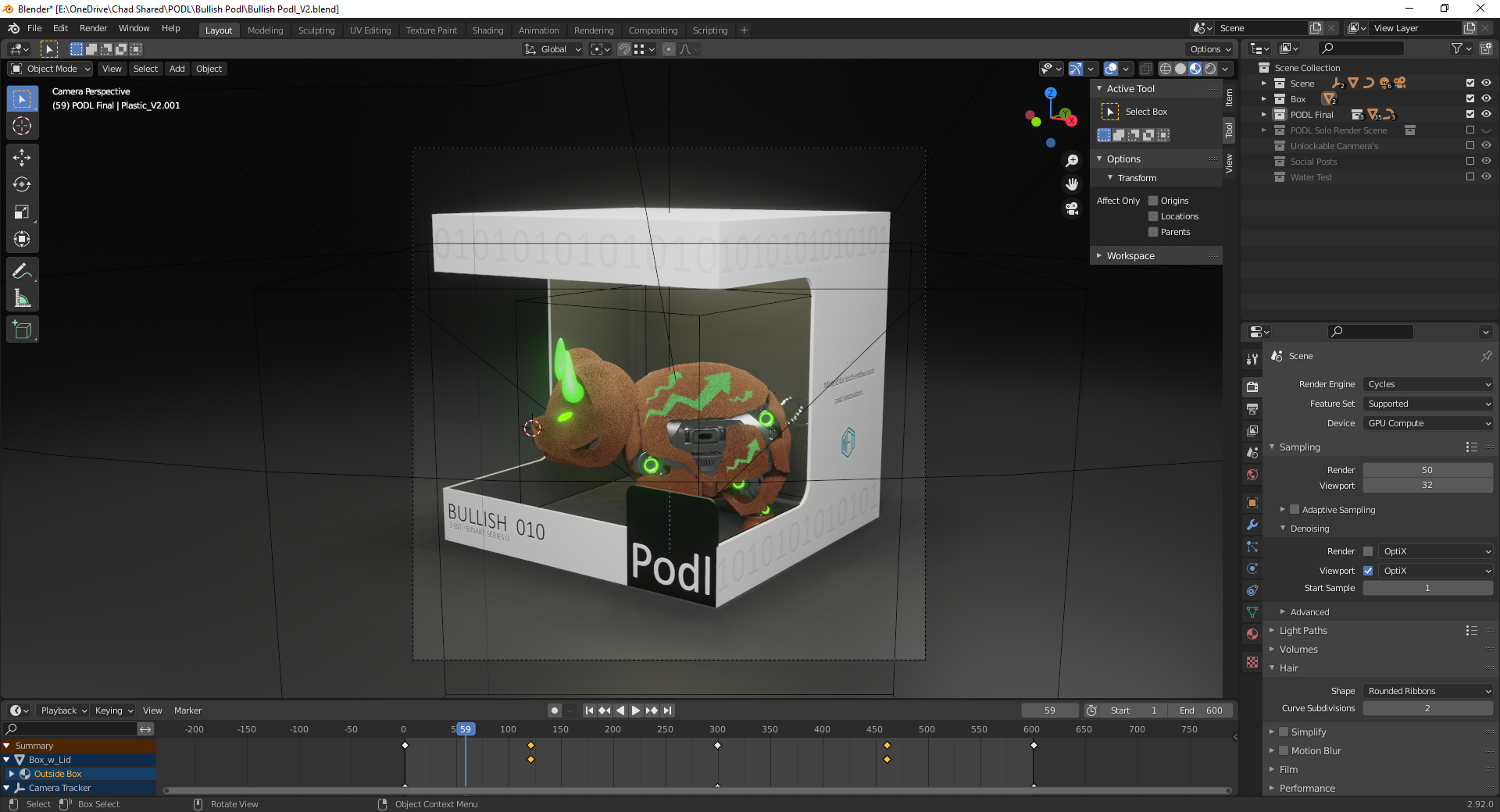Hide the PODL Final collection in viewport

coord(1486,115)
